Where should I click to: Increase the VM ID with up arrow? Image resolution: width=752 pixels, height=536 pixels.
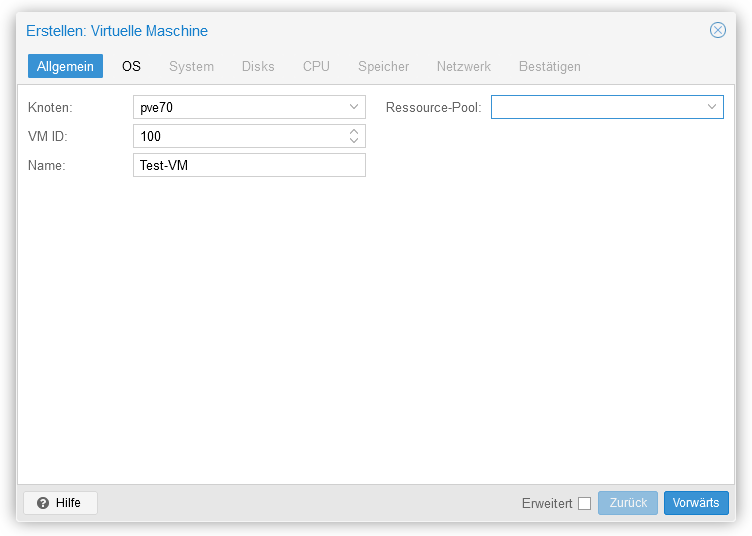[x=354, y=131]
